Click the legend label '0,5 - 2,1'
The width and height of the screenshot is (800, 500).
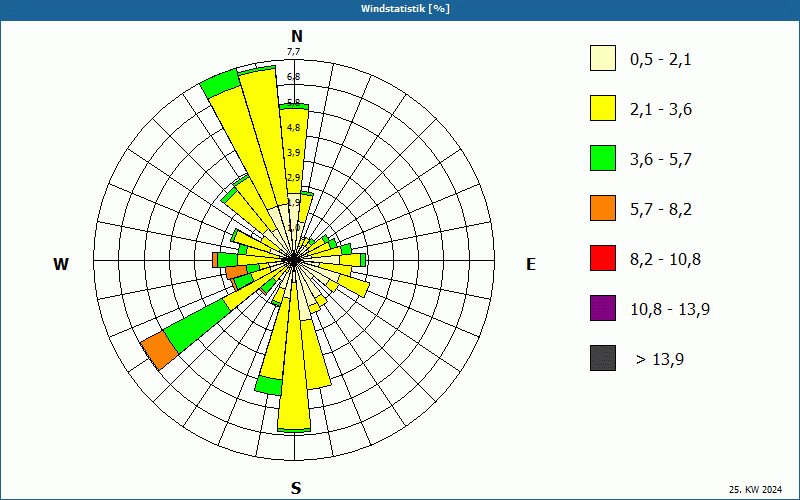pyautogui.click(x=661, y=60)
